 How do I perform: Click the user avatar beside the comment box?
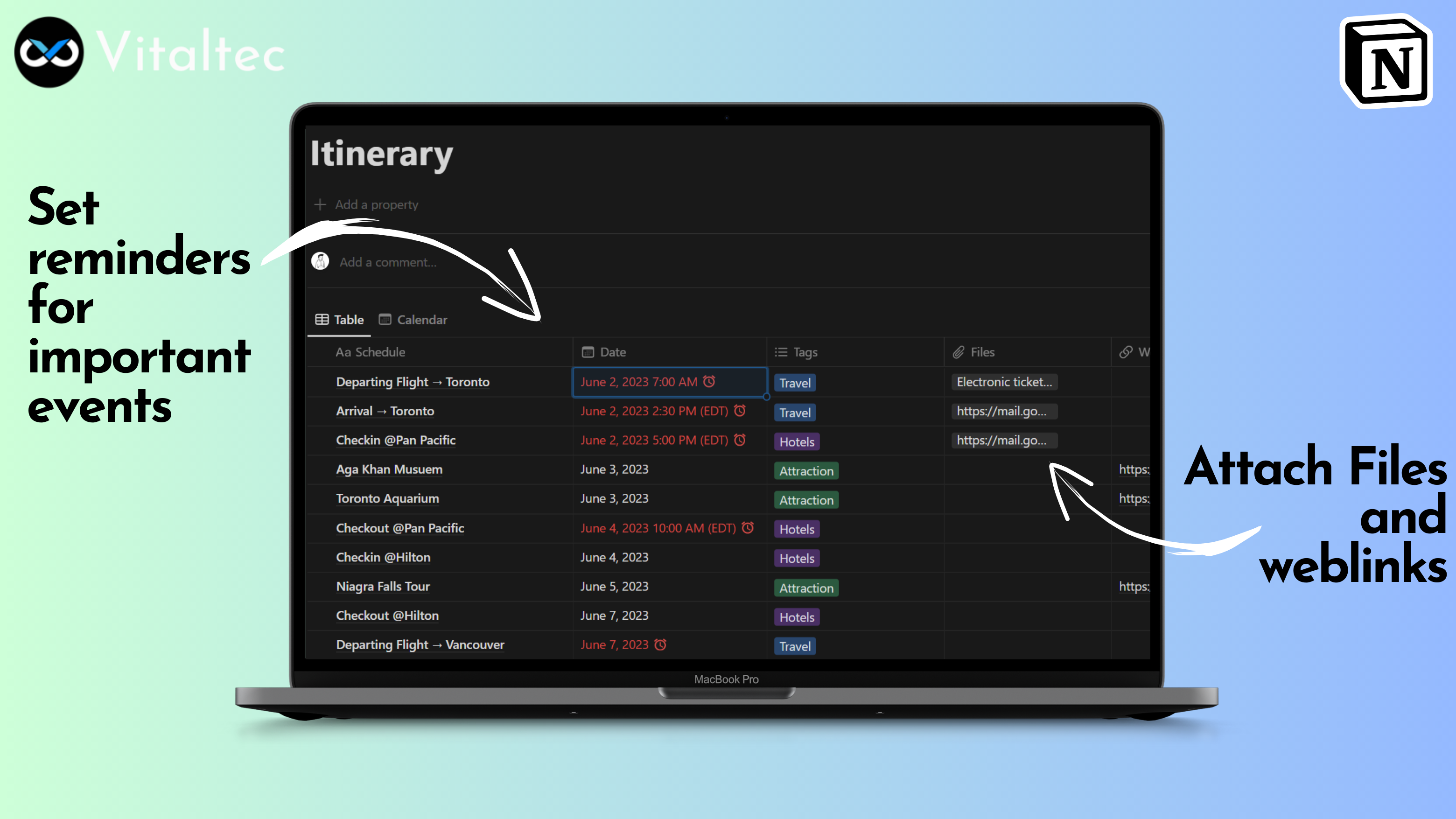[321, 261]
